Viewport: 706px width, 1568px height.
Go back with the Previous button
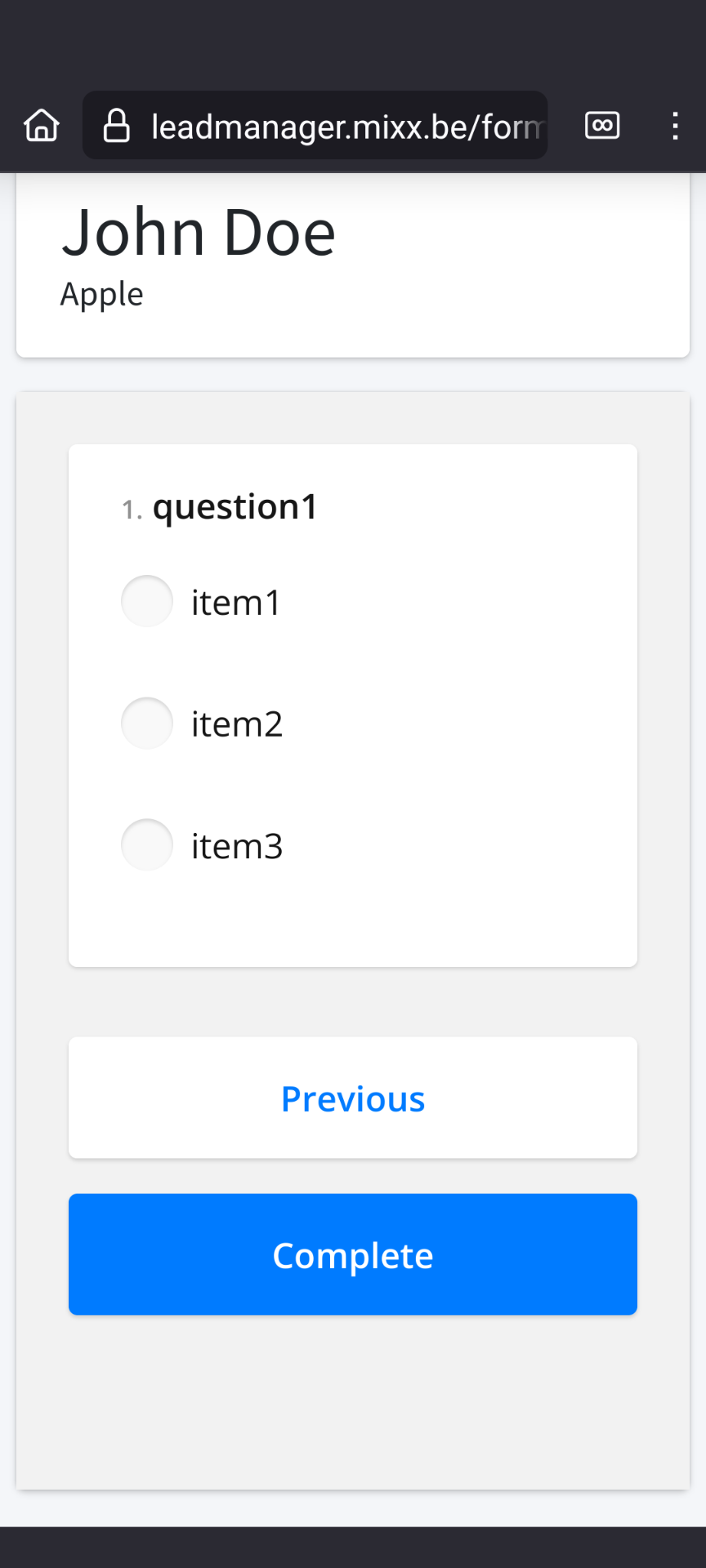[353, 1098]
